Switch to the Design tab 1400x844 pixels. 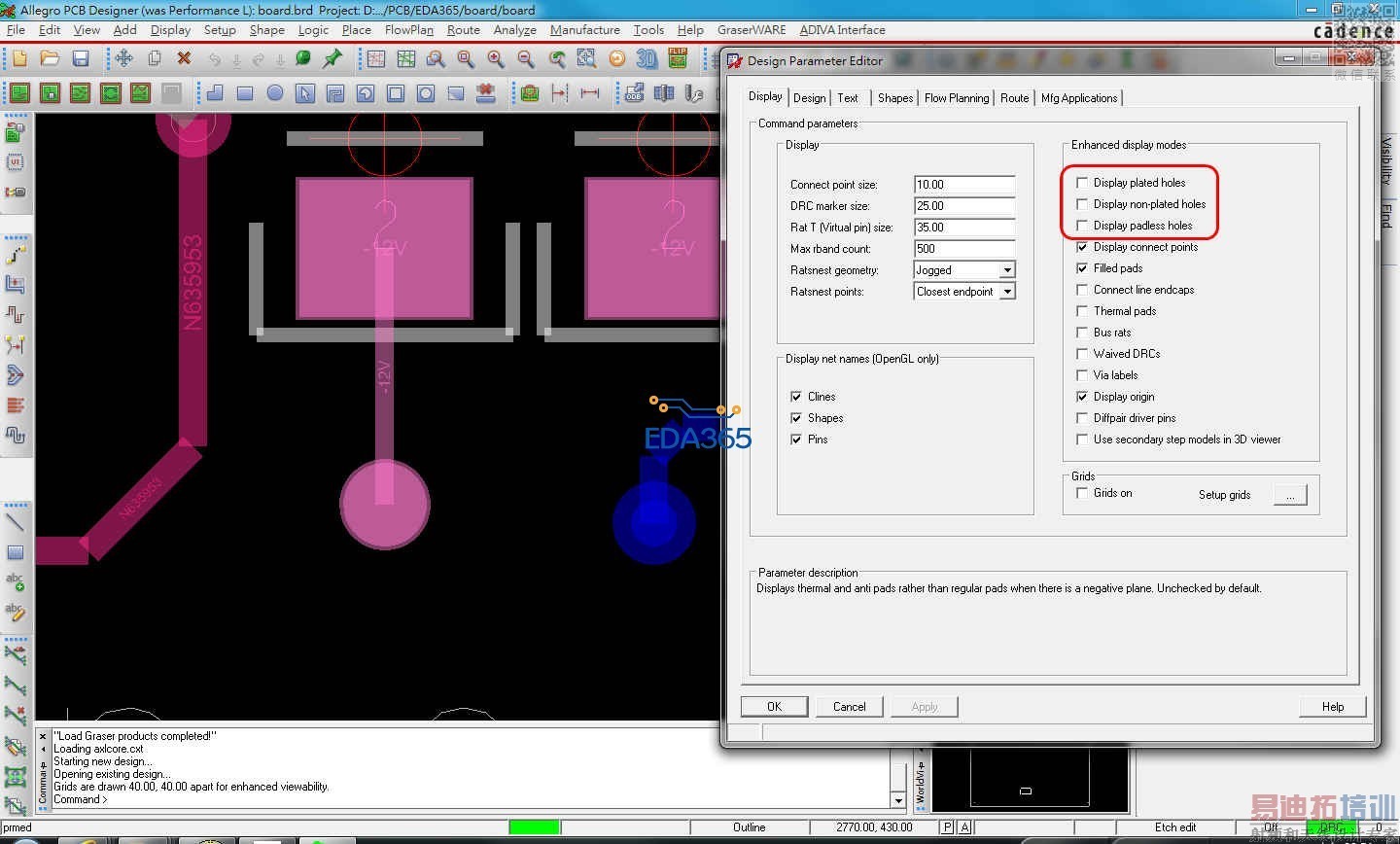[x=809, y=98]
